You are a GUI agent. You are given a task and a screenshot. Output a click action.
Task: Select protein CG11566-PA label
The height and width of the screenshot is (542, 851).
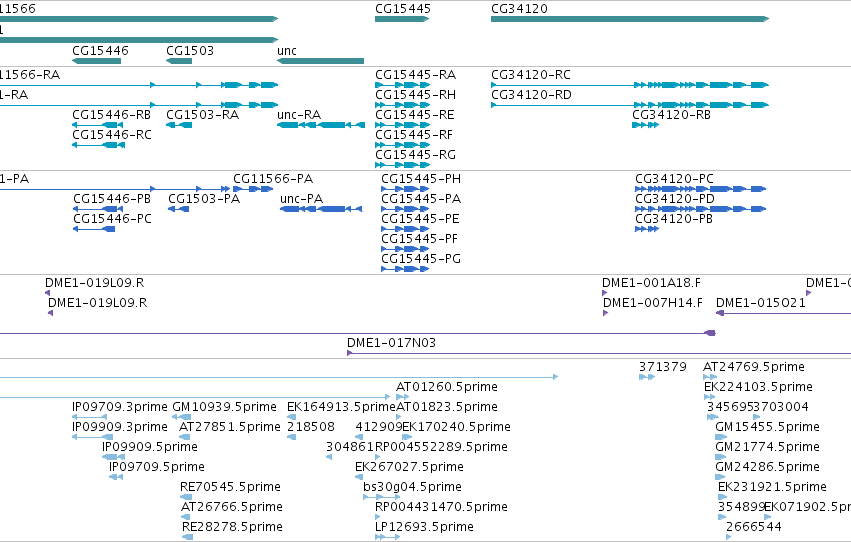tap(273, 179)
